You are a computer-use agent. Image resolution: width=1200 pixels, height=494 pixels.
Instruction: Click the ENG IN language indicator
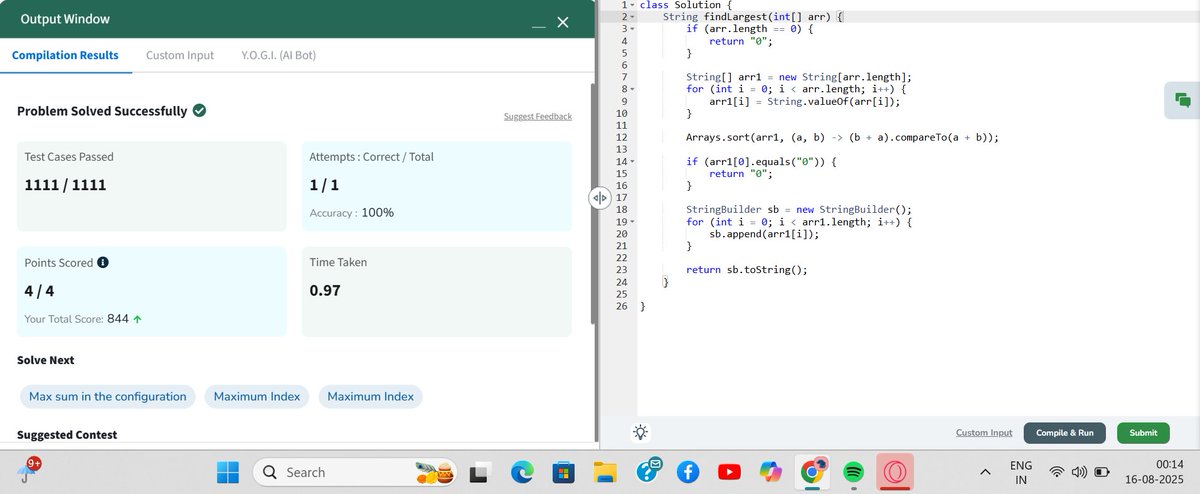click(1021, 472)
